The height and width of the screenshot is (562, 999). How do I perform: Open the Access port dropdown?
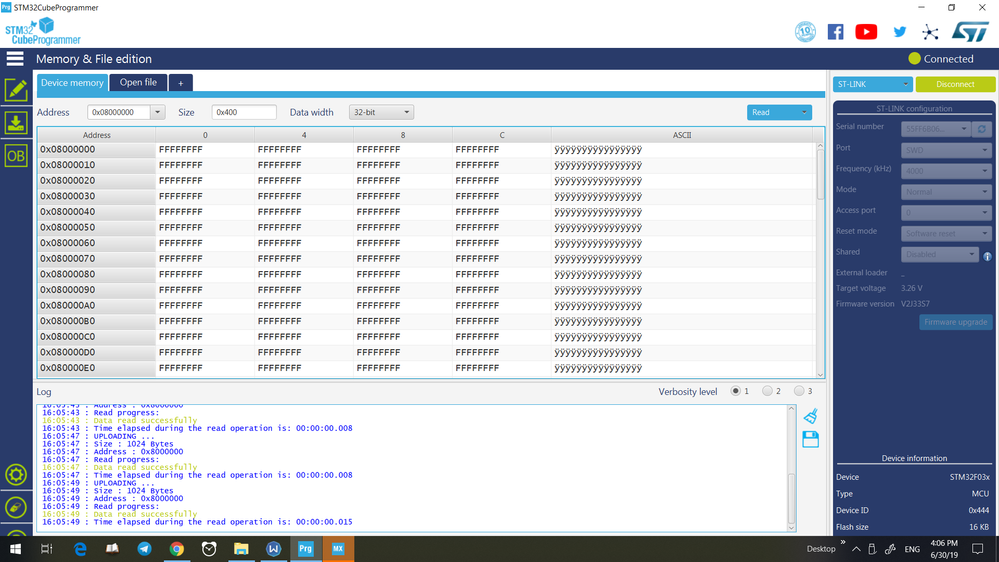(946, 213)
